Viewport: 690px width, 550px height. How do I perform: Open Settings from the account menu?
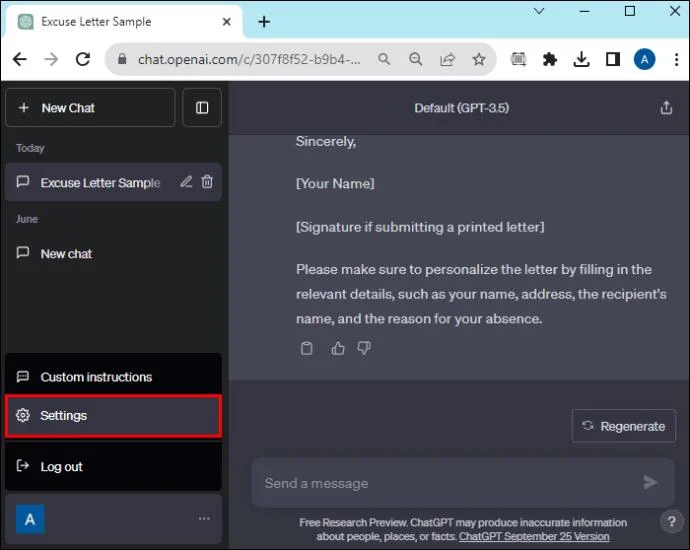coord(113,416)
